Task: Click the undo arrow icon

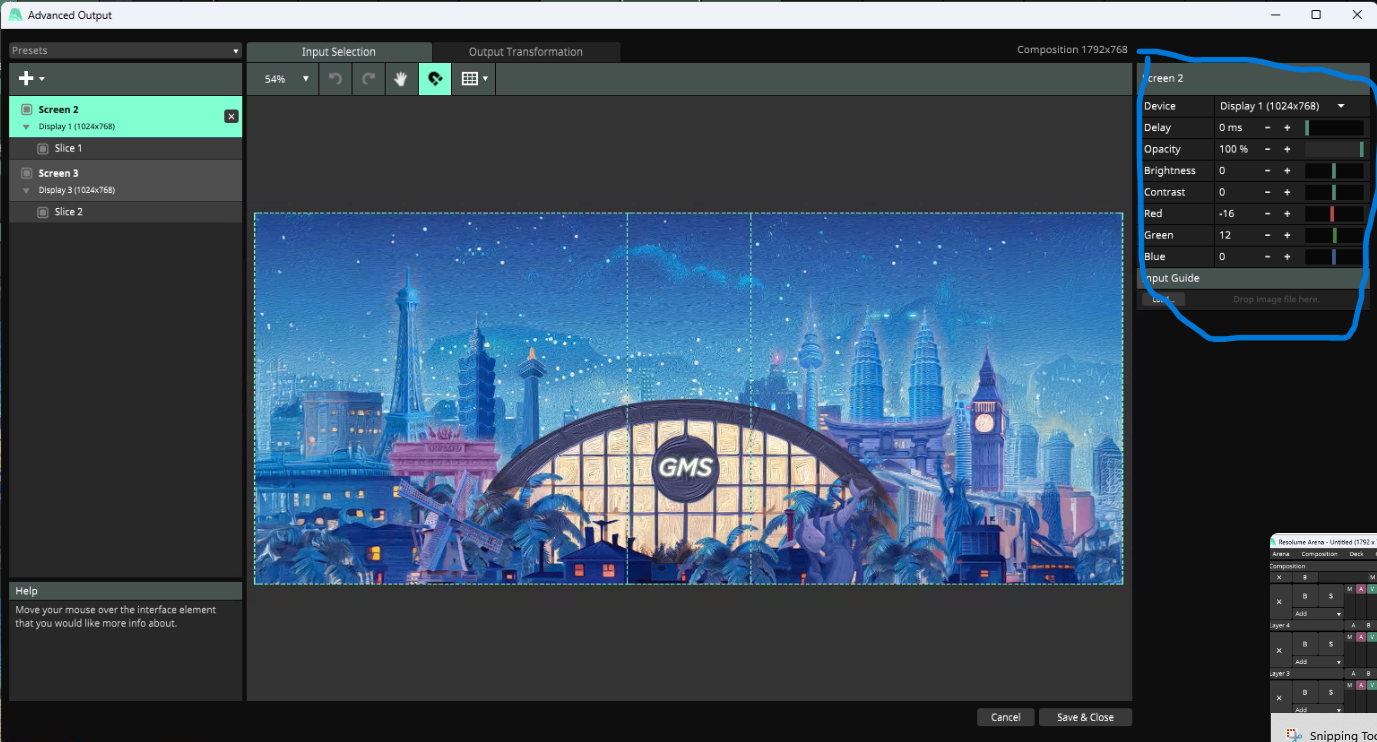Action: click(336, 79)
